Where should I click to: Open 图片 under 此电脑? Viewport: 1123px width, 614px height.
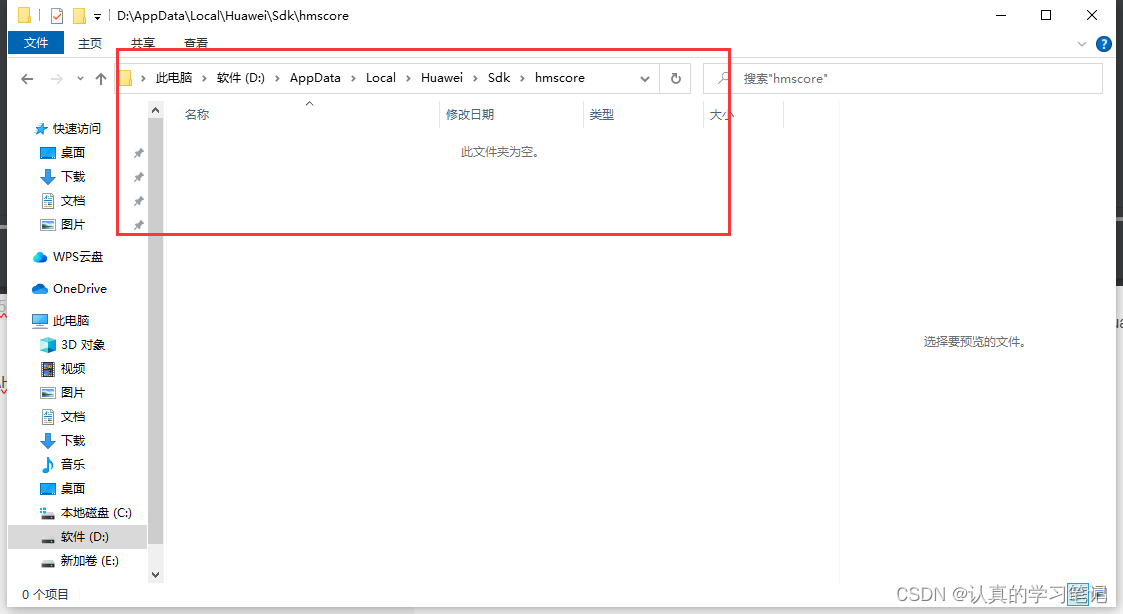(x=72, y=393)
